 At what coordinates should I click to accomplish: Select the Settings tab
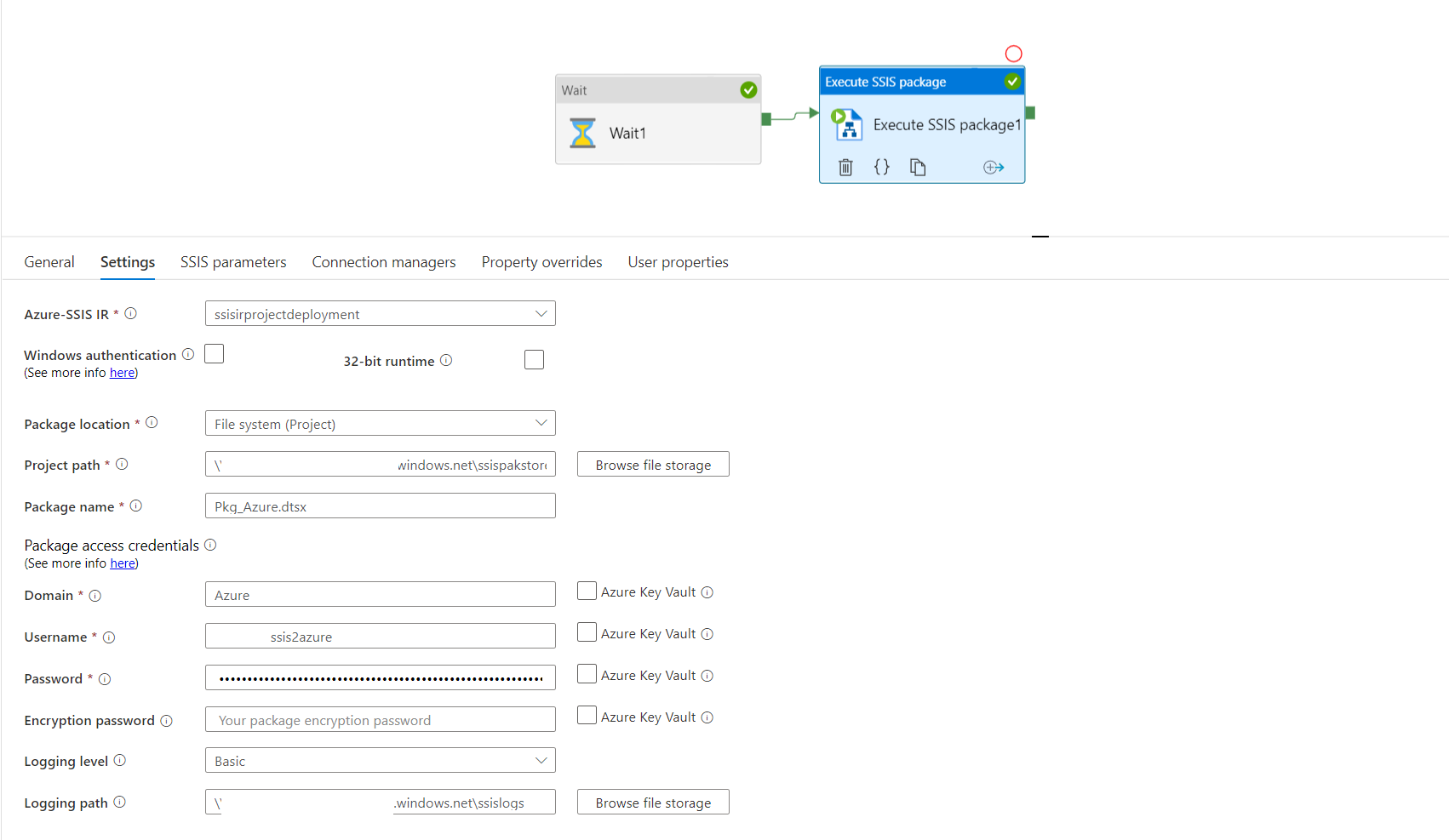(128, 262)
